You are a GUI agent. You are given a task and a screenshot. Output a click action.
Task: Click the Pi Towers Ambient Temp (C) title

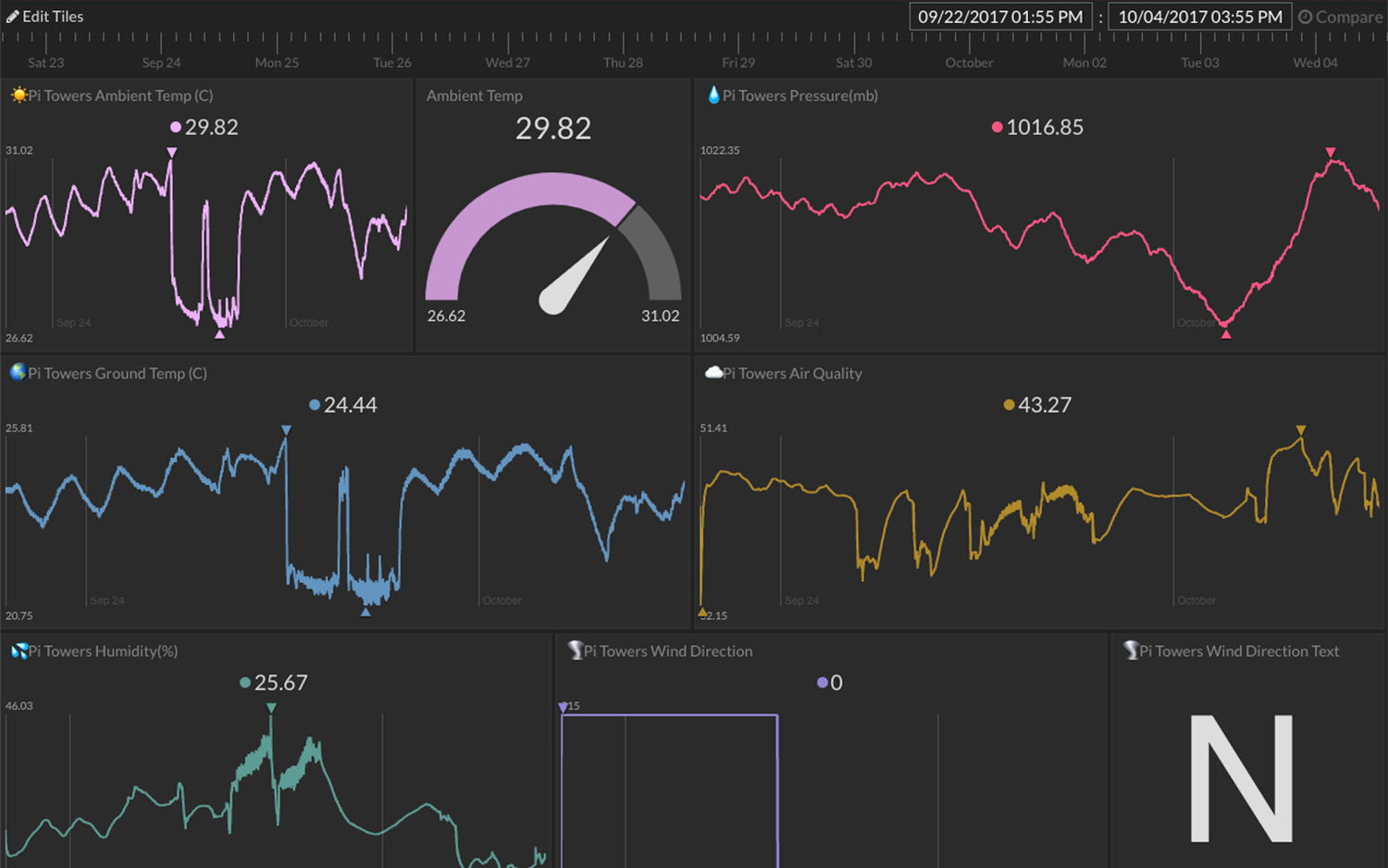[x=120, y=95]
